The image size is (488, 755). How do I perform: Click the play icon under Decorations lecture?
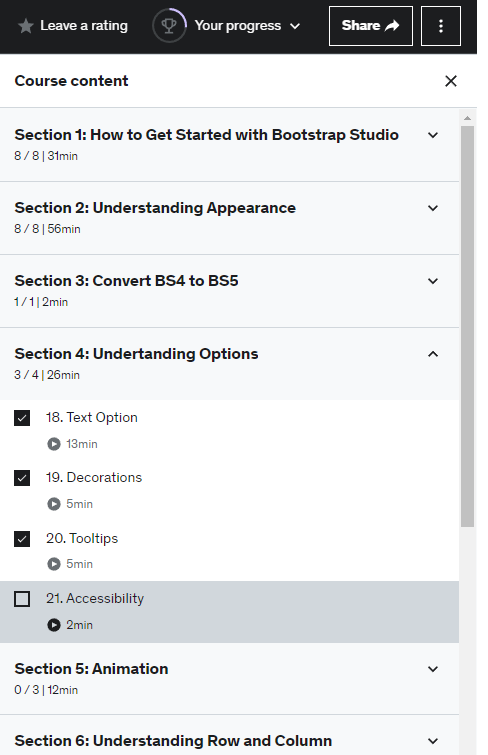click(x=54, y=504)
